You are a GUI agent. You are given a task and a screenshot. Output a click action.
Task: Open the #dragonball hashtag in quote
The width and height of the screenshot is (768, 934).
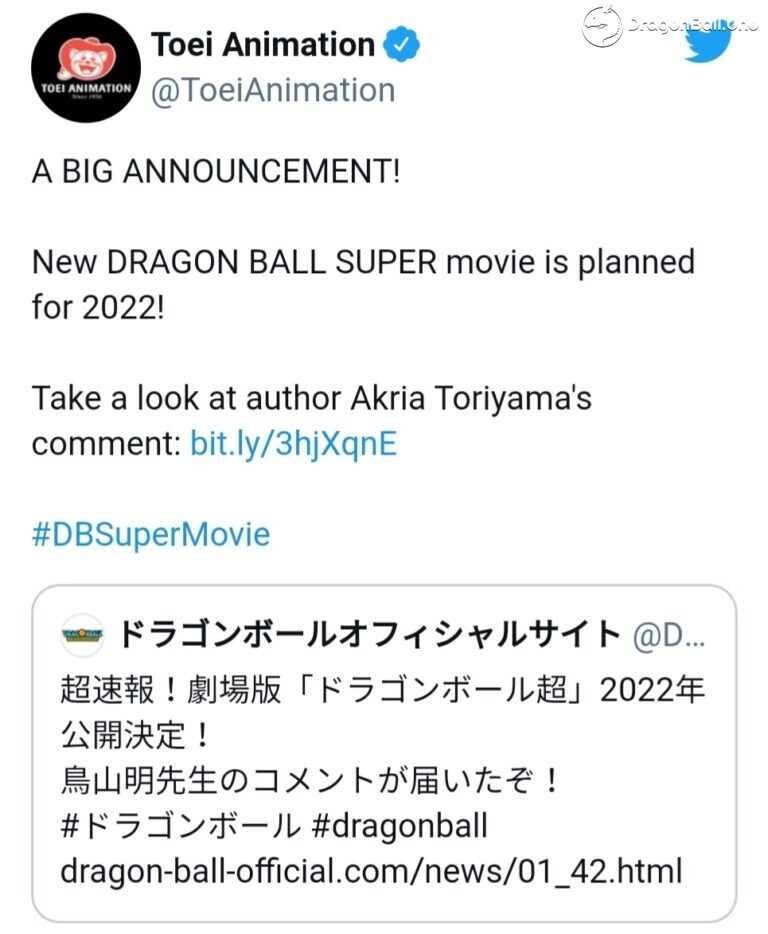click(x=400, y=827)
